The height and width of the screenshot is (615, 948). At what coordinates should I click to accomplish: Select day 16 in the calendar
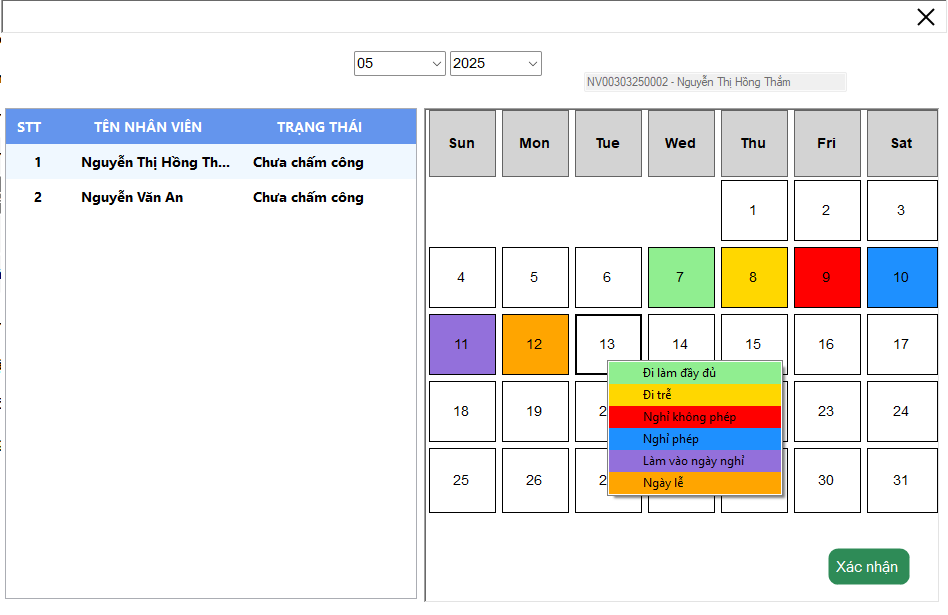pyautogui.click(x=827, y=345)
